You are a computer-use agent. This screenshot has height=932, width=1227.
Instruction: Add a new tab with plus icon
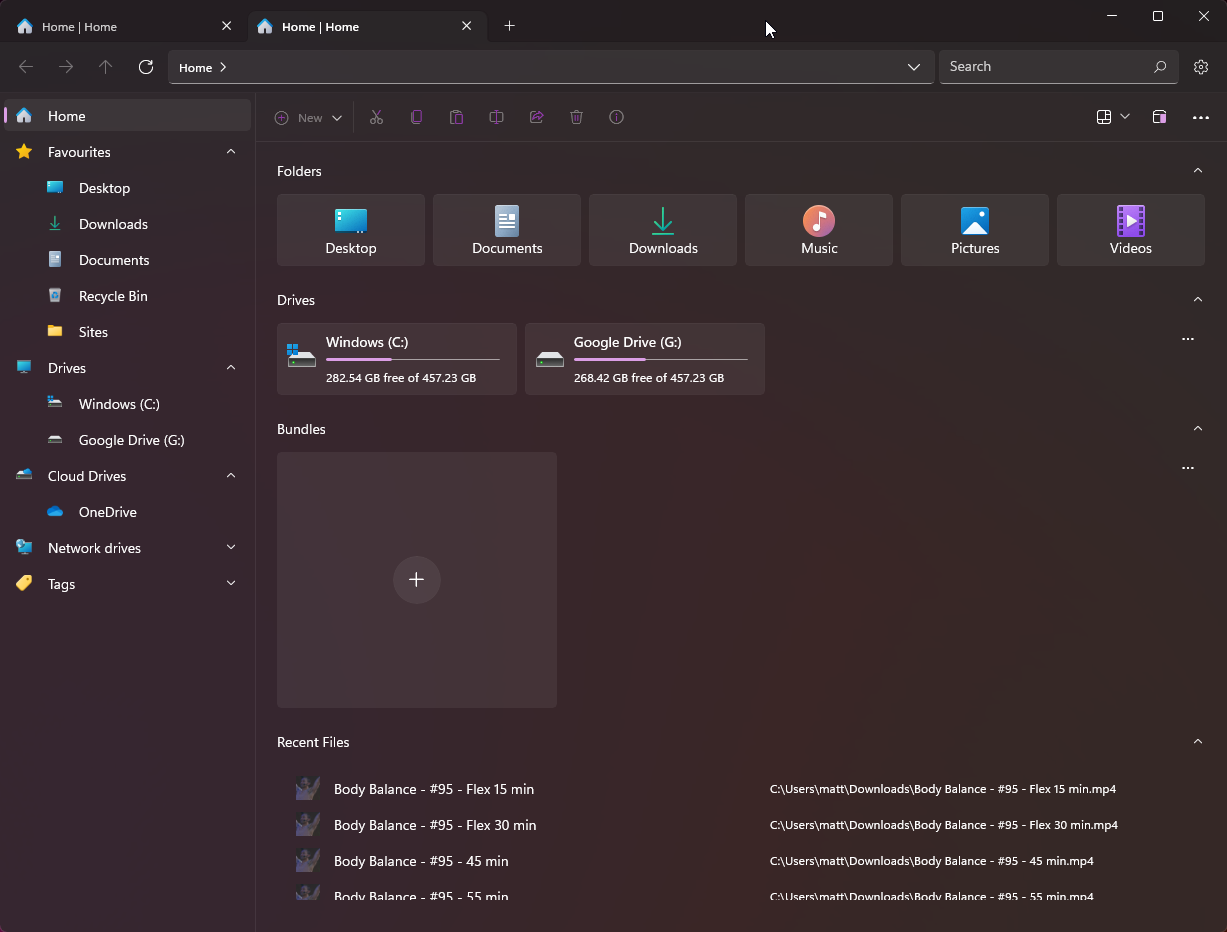point(509,26)
